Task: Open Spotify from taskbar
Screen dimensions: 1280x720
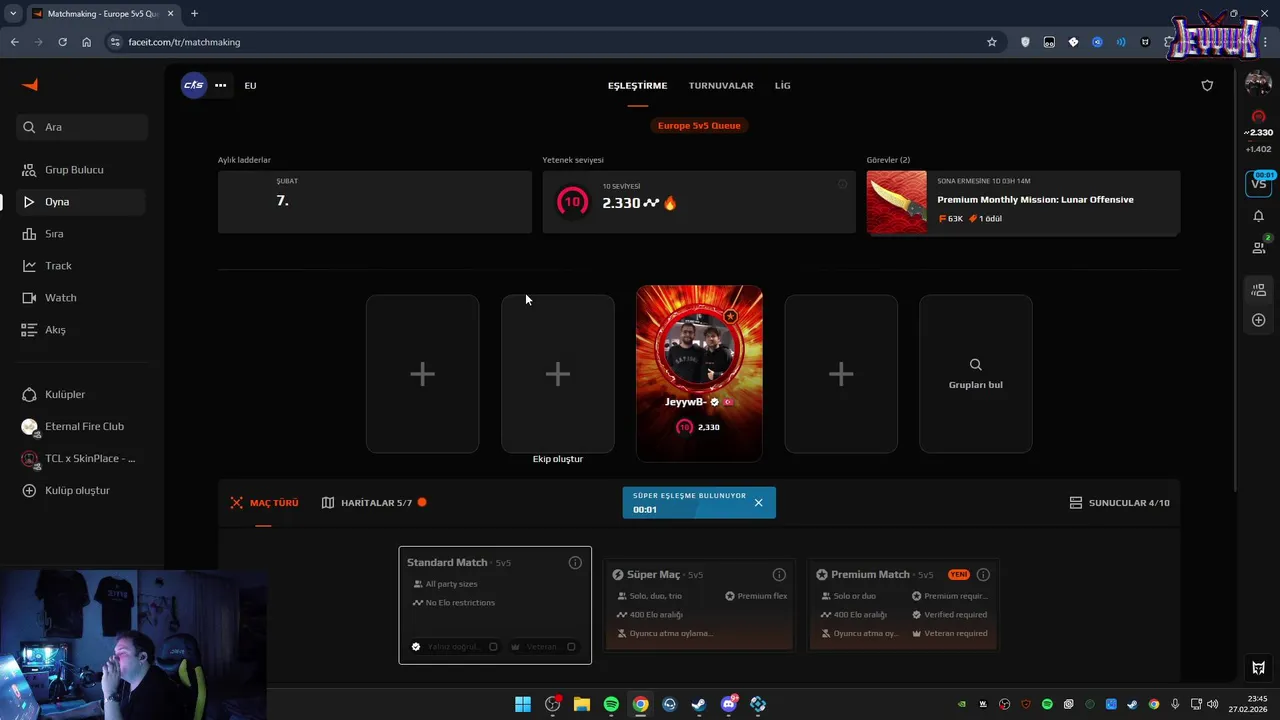Action: coord(611,704)
